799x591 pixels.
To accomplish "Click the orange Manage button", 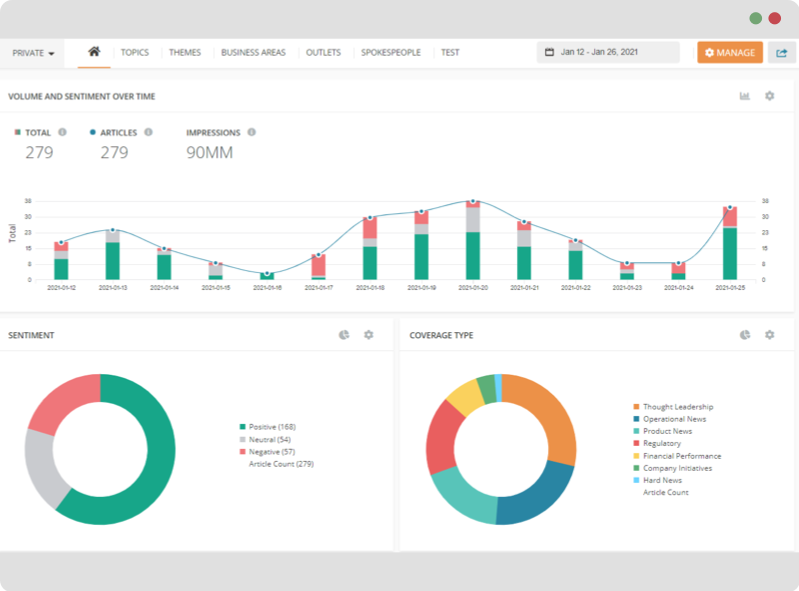I will pyautogui.click(x=730, y=53).
